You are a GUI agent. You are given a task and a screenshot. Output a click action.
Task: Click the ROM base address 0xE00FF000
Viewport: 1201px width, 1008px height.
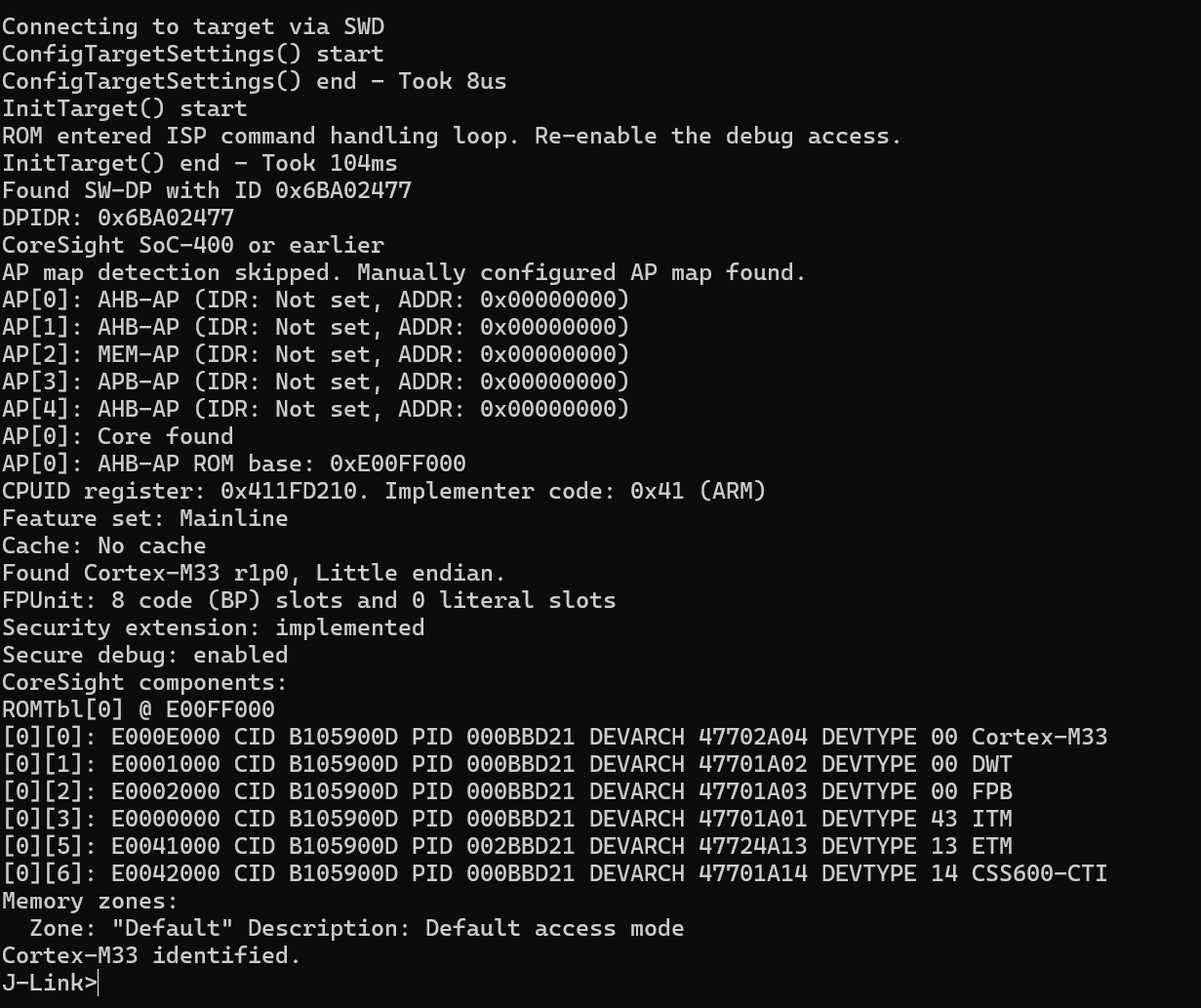tap(398, 464)
